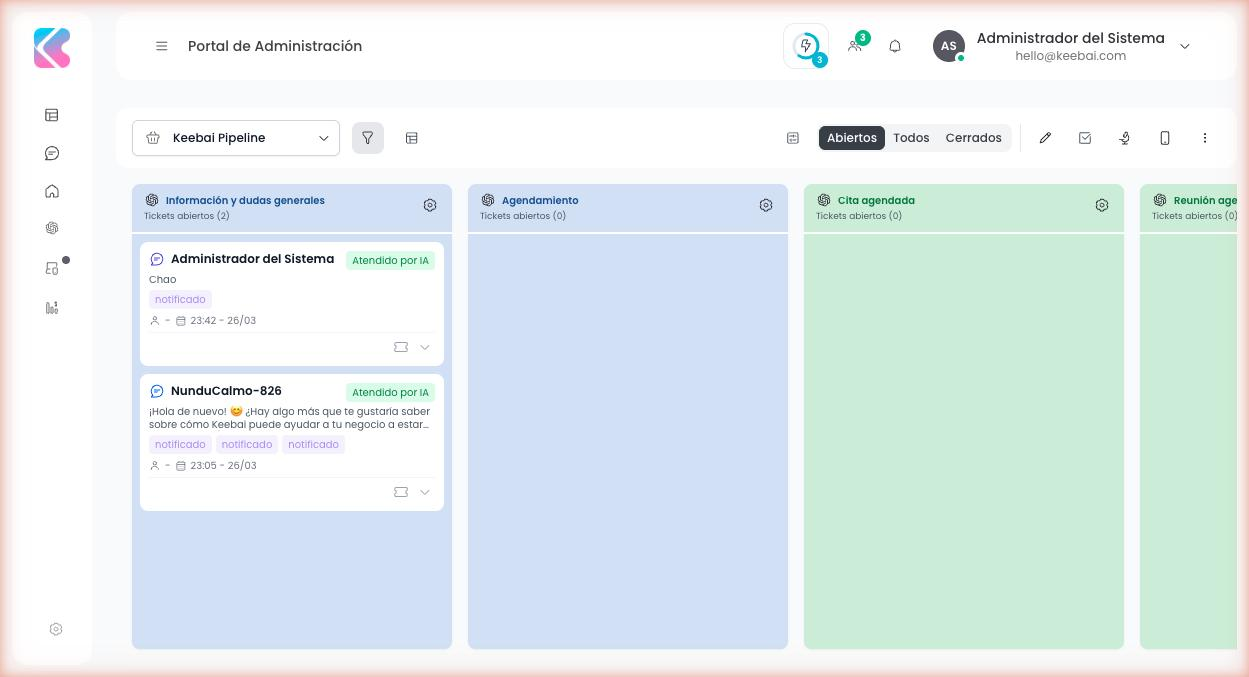Select the Cerrados tab
Image resolution: width=1249 pixels, height=677 pixels.
coord(973,138)
